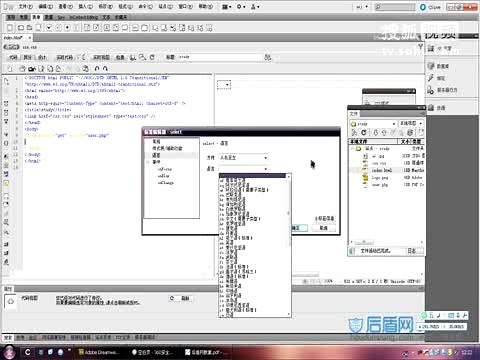The width and height of the screenshot is (480, 360).
Task: Click the select list element in Design view
Action: 224,85
